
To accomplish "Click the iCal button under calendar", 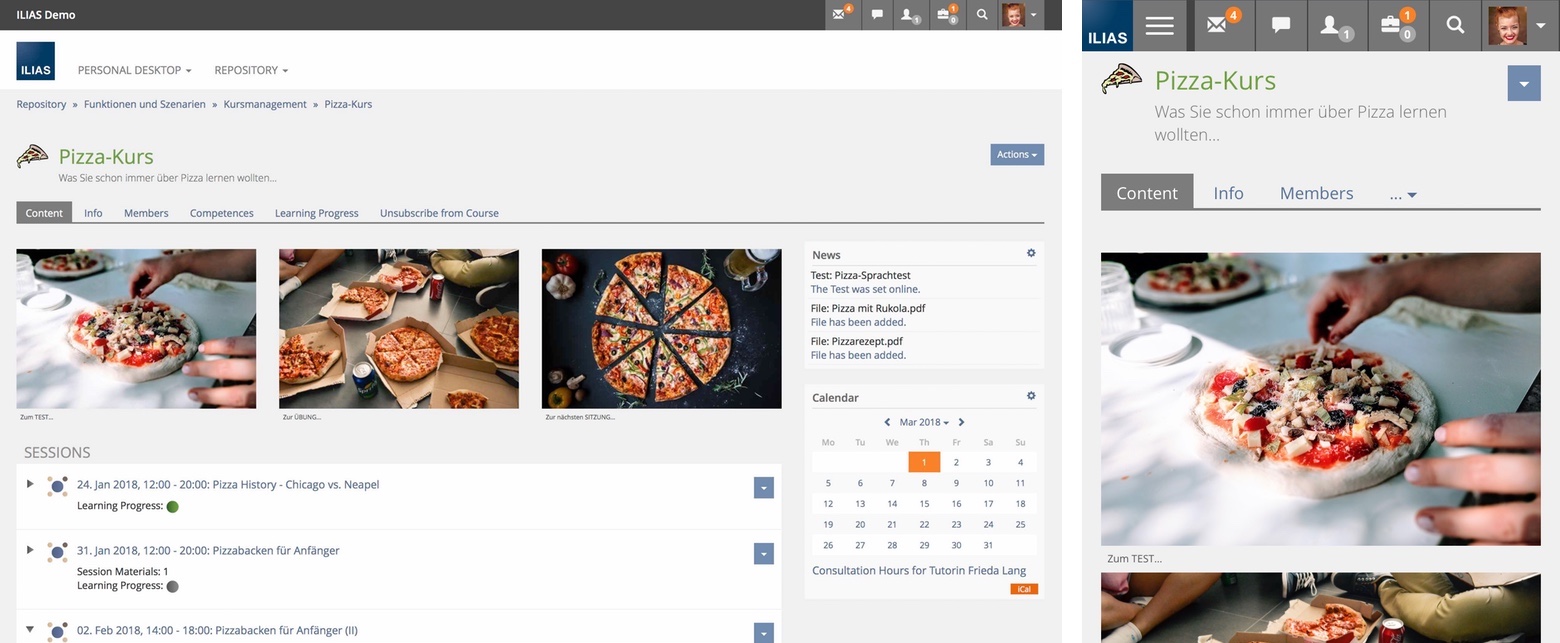I will [x=1024, y=589].
